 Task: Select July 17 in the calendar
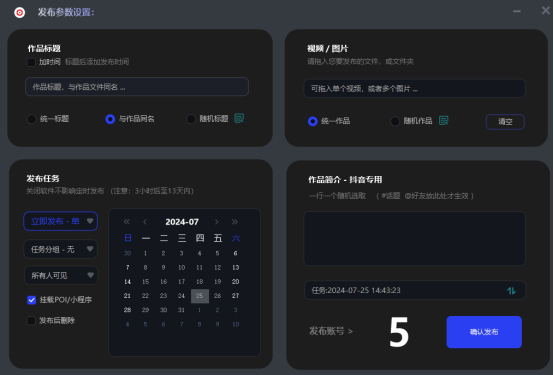pyautogui.click(x=181, y=282)
